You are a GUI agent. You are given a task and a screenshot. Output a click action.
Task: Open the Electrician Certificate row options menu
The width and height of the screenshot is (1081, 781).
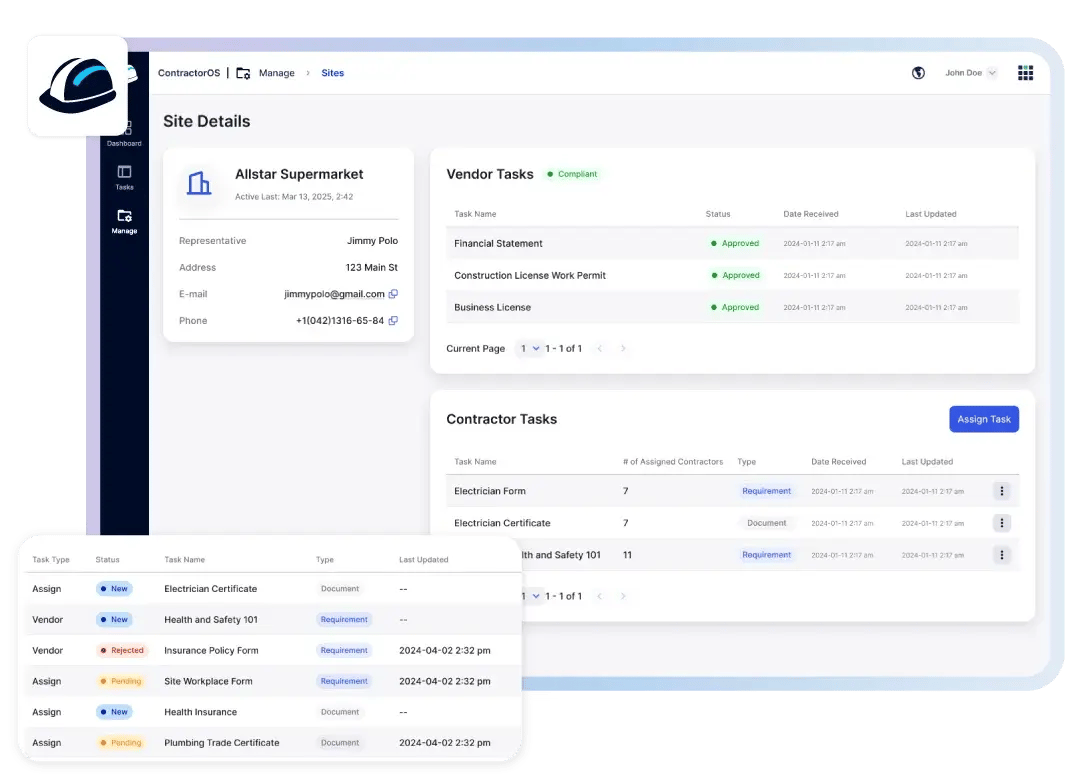(x=1002, y=523)
